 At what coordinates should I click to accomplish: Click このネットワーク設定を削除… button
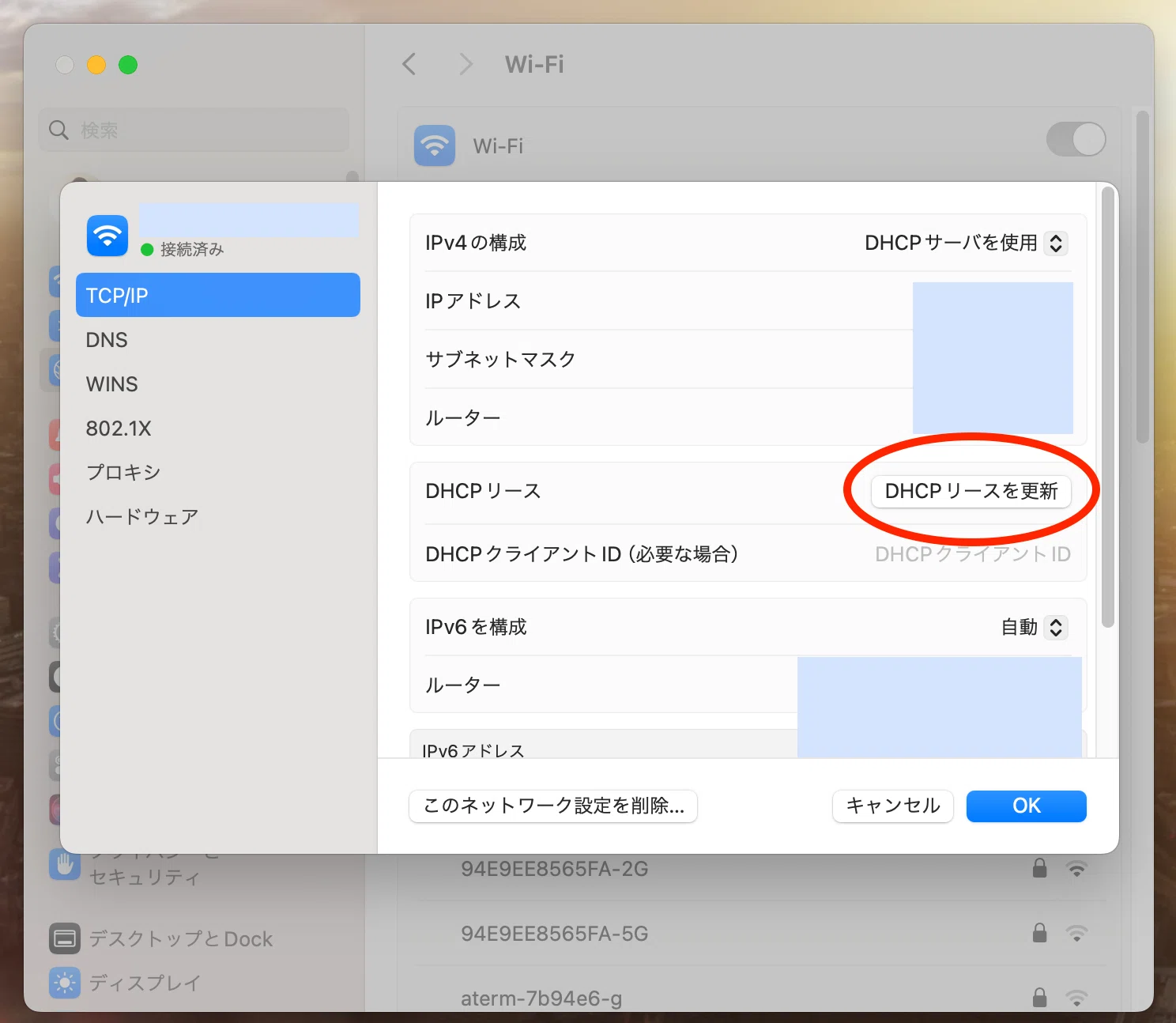pos(553,806)
